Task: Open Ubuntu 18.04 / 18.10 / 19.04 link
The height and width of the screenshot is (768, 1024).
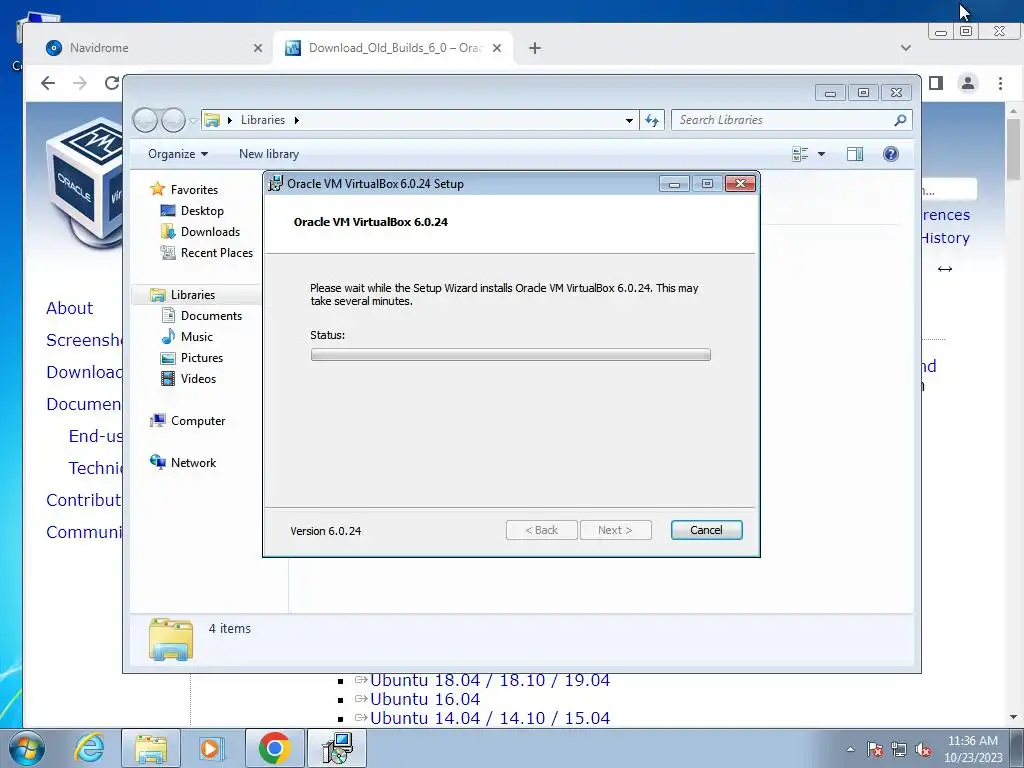Action: tap(490, 680)
